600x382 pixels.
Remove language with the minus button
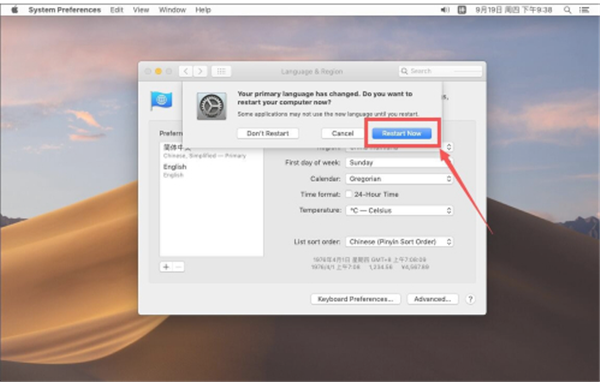[178, 267]
